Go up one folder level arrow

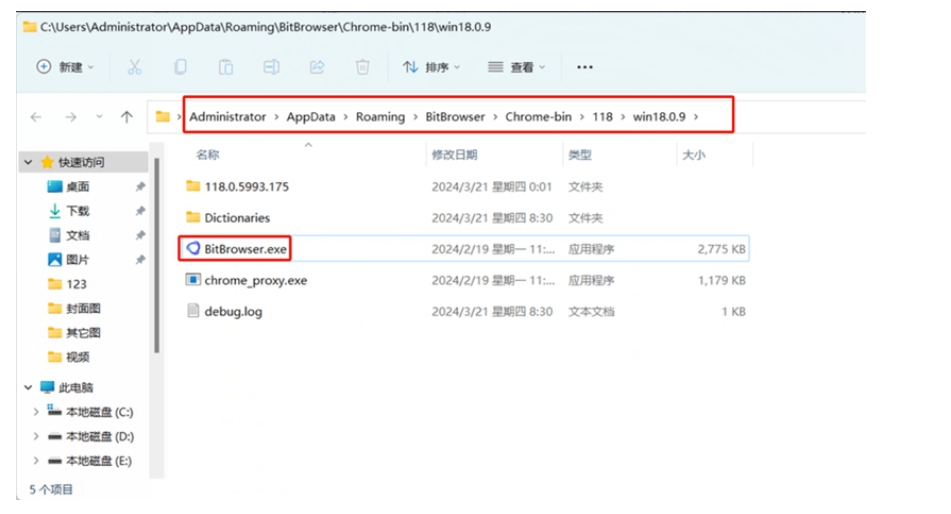pos(126,117)
